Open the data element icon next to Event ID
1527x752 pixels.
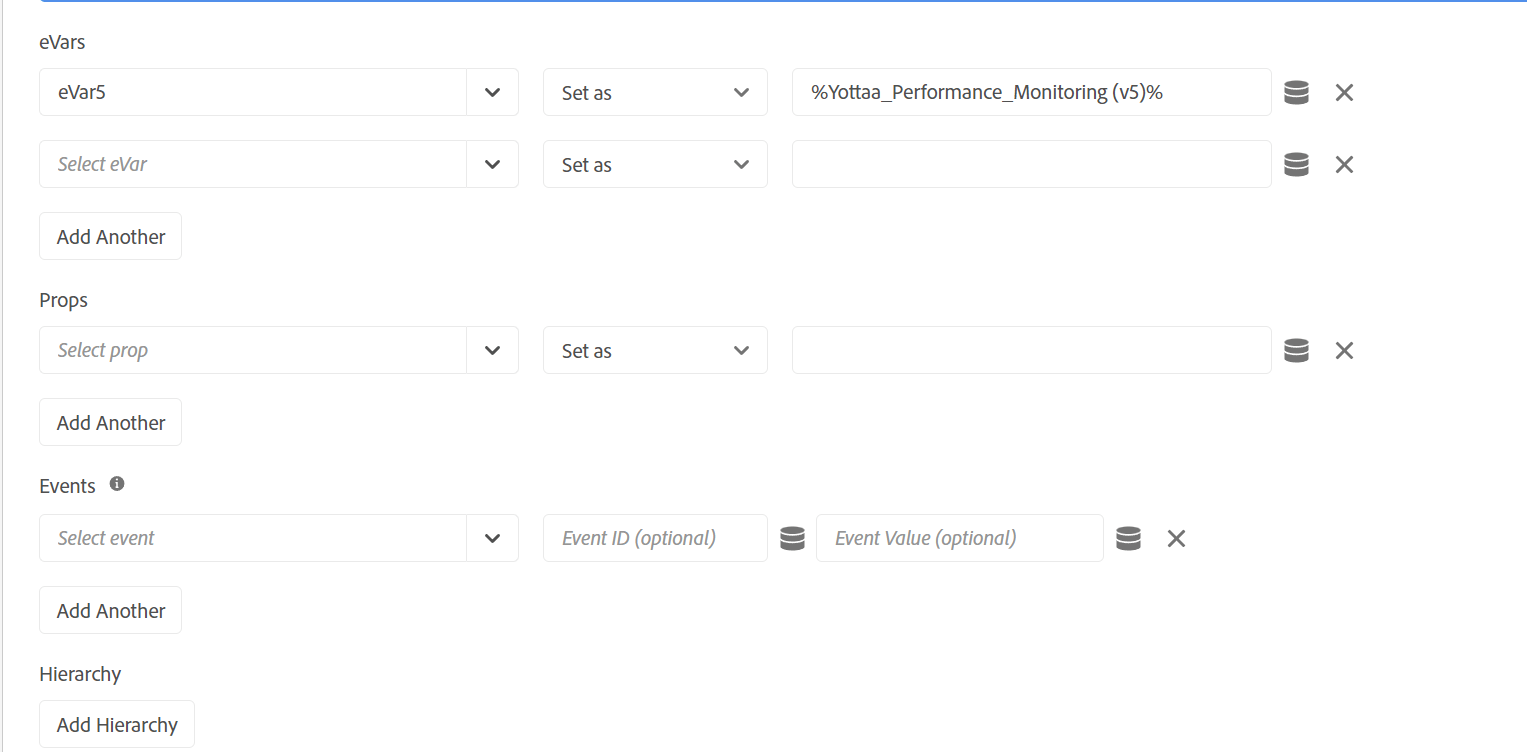point(791,538)
